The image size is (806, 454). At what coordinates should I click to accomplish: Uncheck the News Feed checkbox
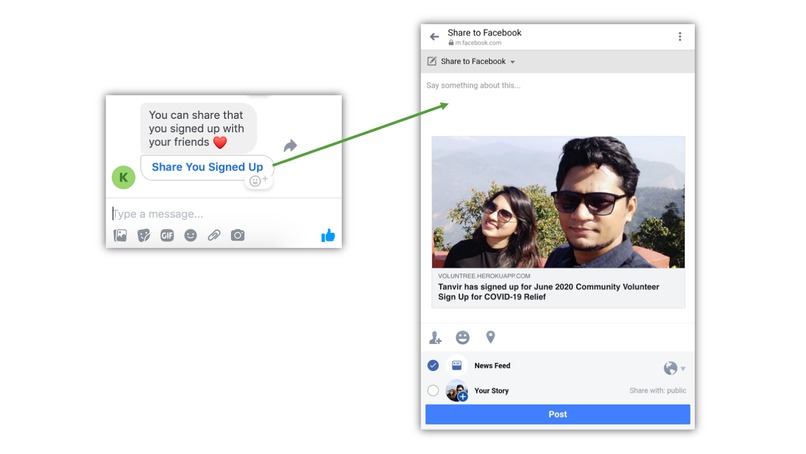pyautogui.click(x=433, y=366)
